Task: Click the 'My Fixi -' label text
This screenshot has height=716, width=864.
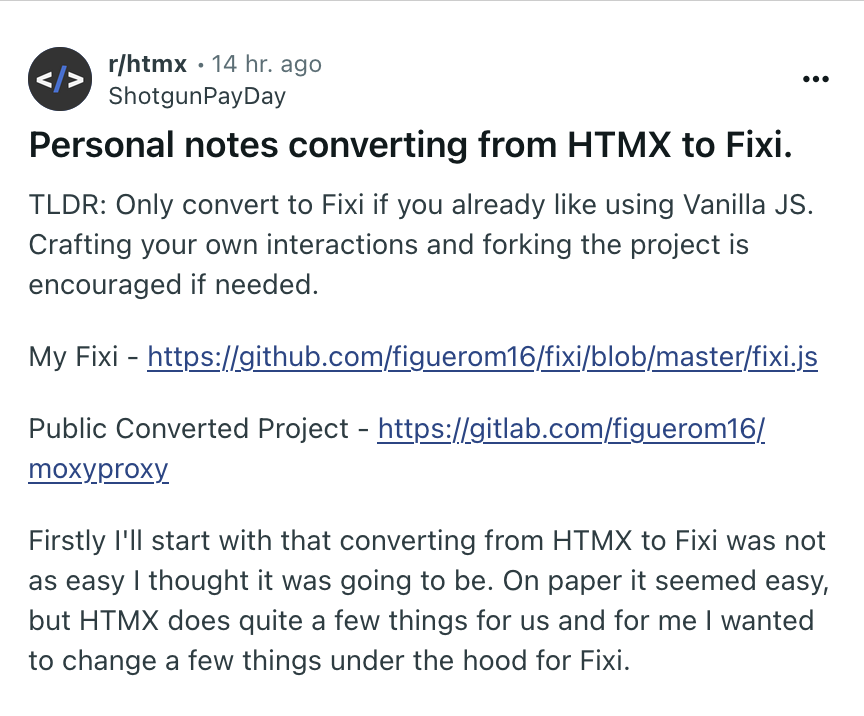Action: (x=83, y=357)
